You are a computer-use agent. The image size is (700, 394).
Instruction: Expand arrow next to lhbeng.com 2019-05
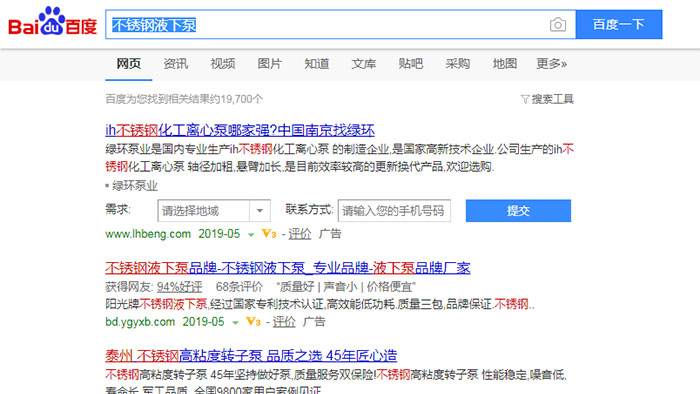251,235
